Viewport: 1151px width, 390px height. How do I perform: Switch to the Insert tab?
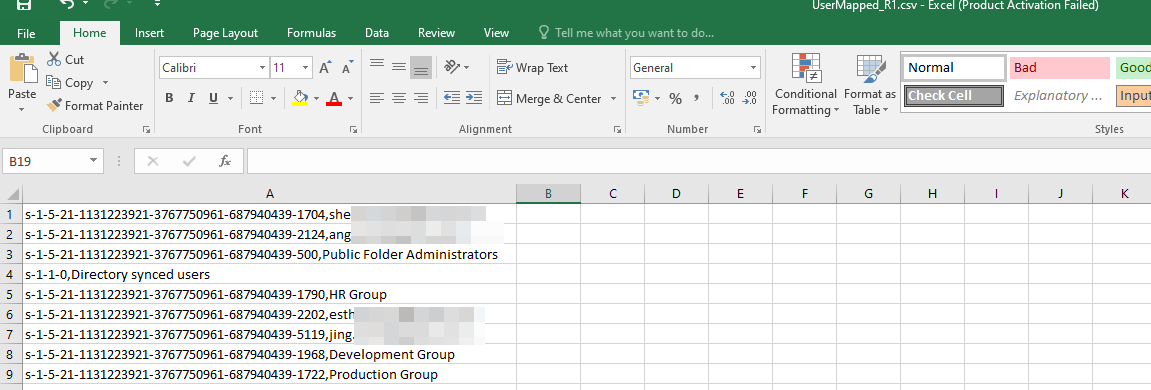(x=150, y=33)
